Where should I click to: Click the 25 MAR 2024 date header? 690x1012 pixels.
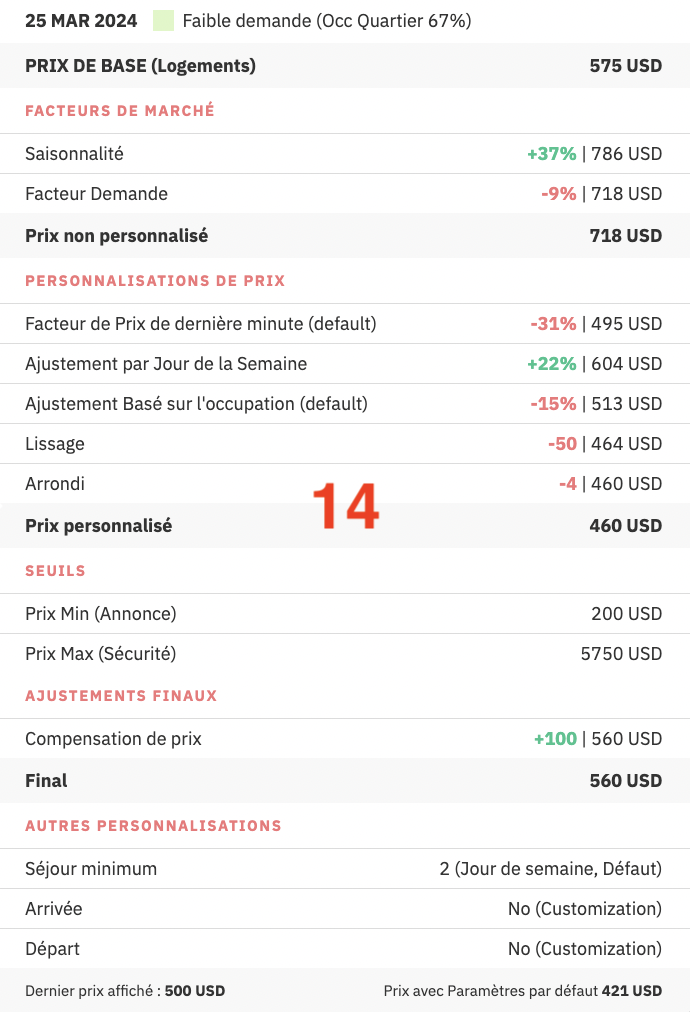click(x=81, y=20)
